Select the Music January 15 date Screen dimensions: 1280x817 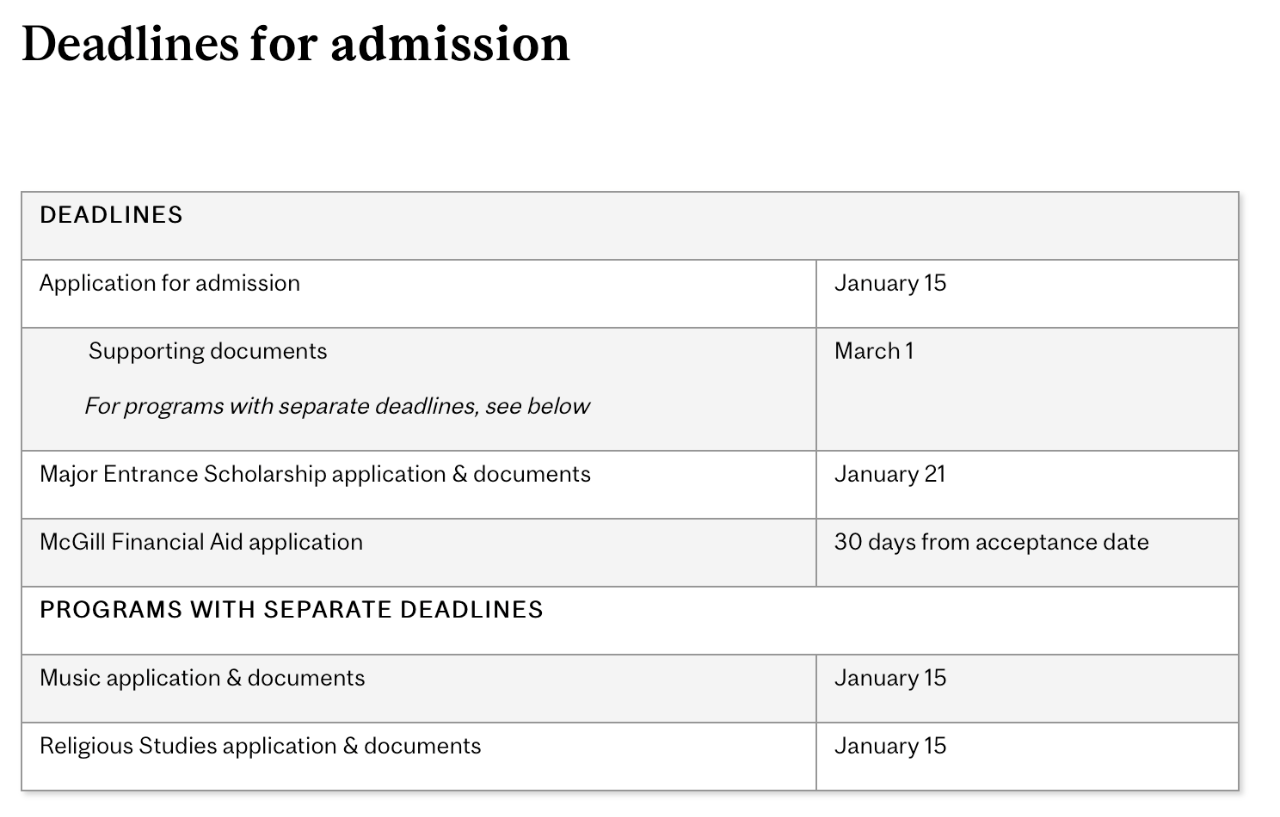890,678
